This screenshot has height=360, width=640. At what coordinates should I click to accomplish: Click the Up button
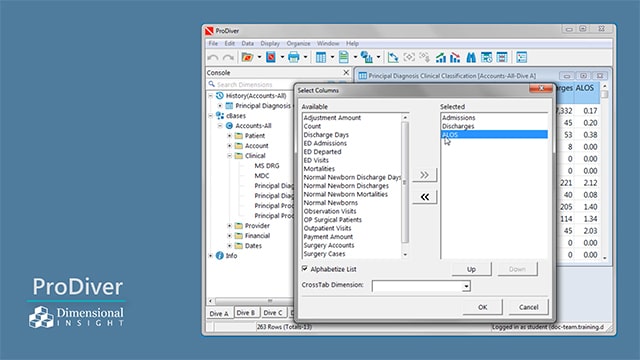tap(471, 269)
